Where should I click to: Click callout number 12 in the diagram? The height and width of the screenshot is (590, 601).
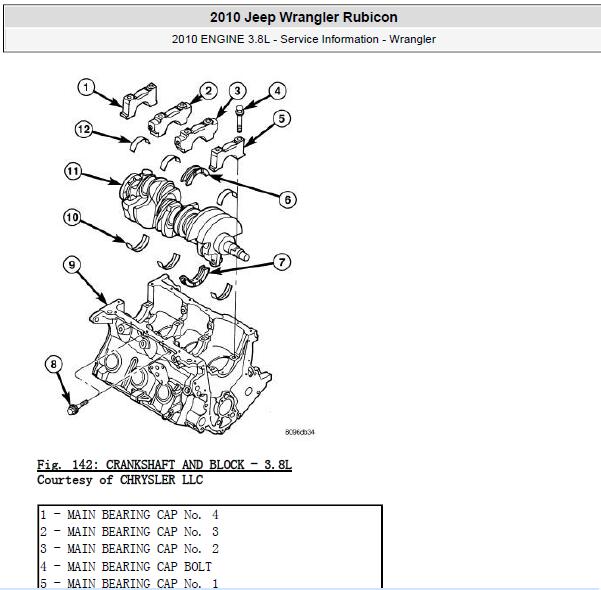point(84,129)
